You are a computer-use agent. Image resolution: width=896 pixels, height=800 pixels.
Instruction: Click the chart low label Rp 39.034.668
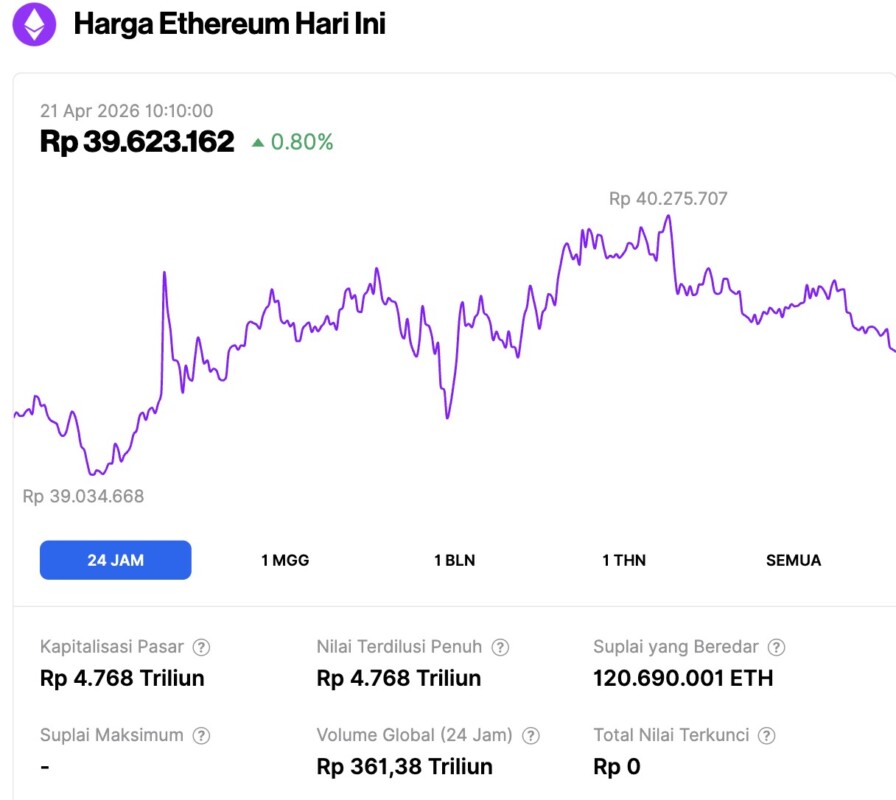(83, 496)
